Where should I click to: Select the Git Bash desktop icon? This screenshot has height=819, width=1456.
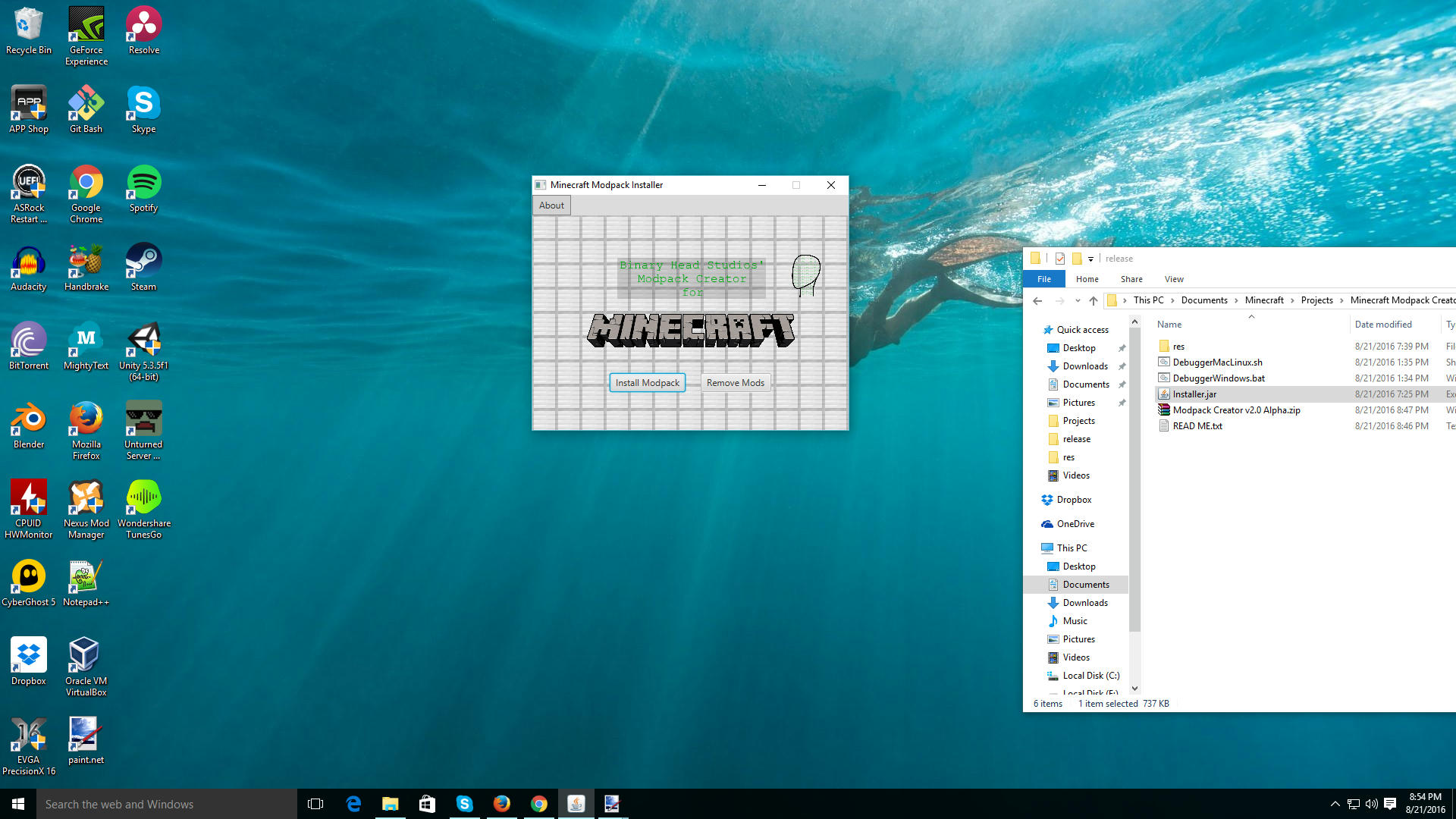[x=86, y=110]
